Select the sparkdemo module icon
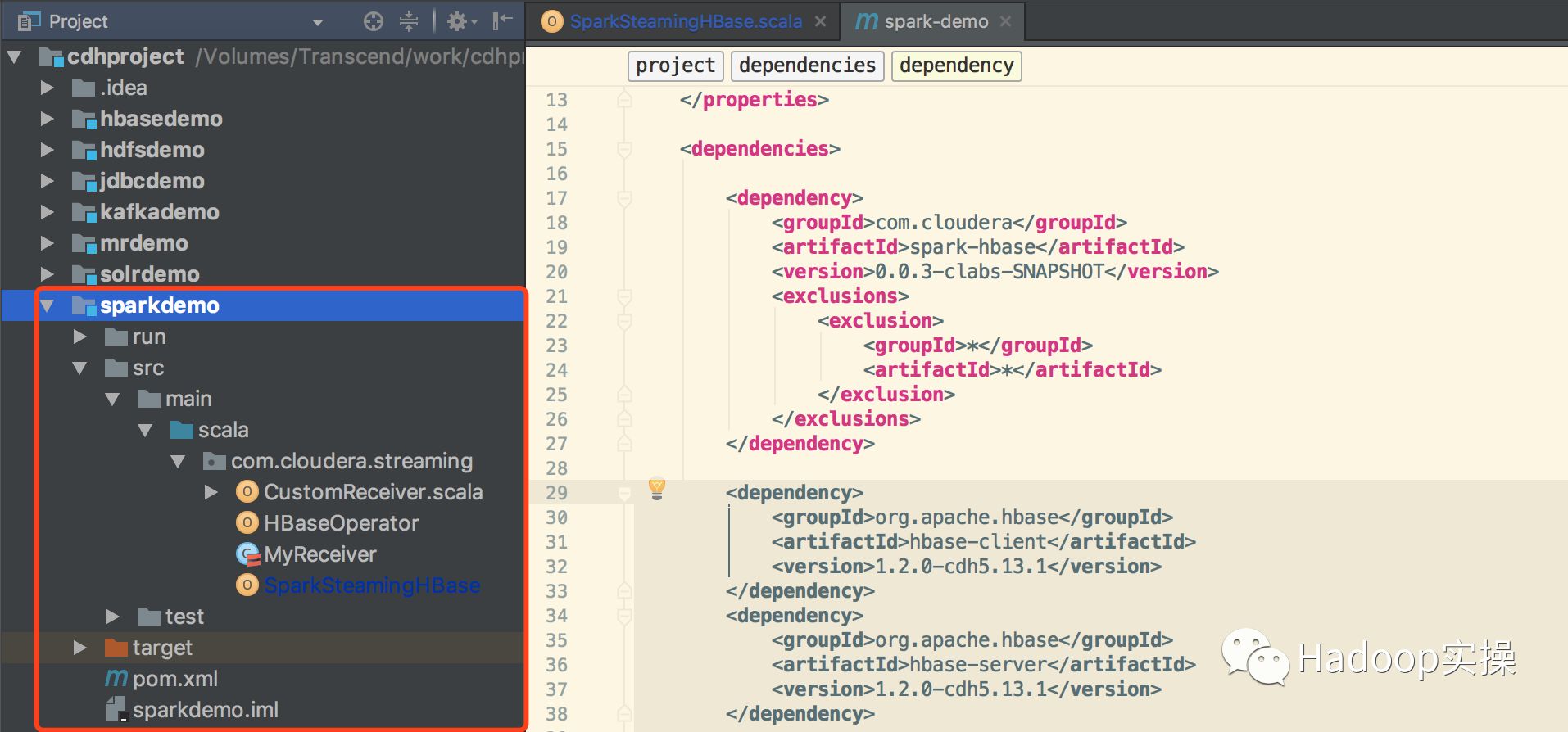The image size is (1568, 732). (x=84, y=306)
